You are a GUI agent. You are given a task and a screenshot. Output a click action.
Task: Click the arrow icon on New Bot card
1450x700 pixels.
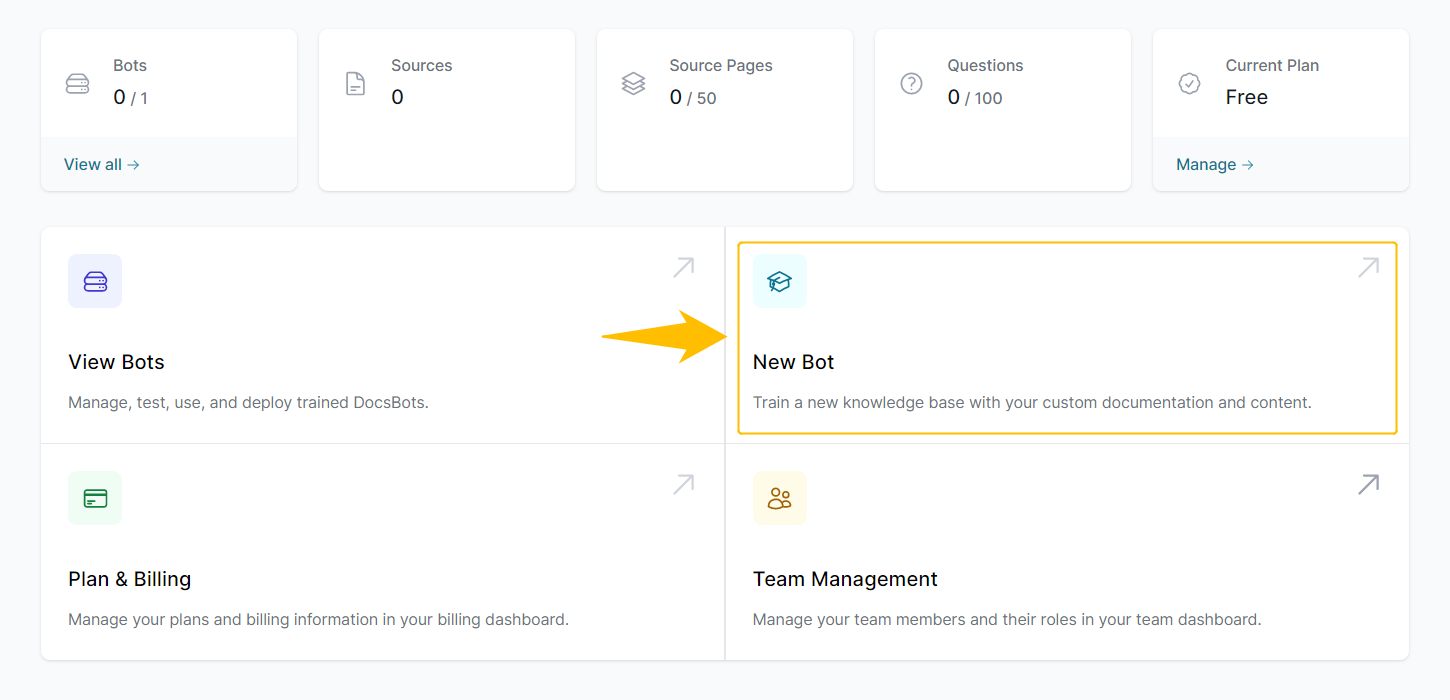pos(1368,267)
